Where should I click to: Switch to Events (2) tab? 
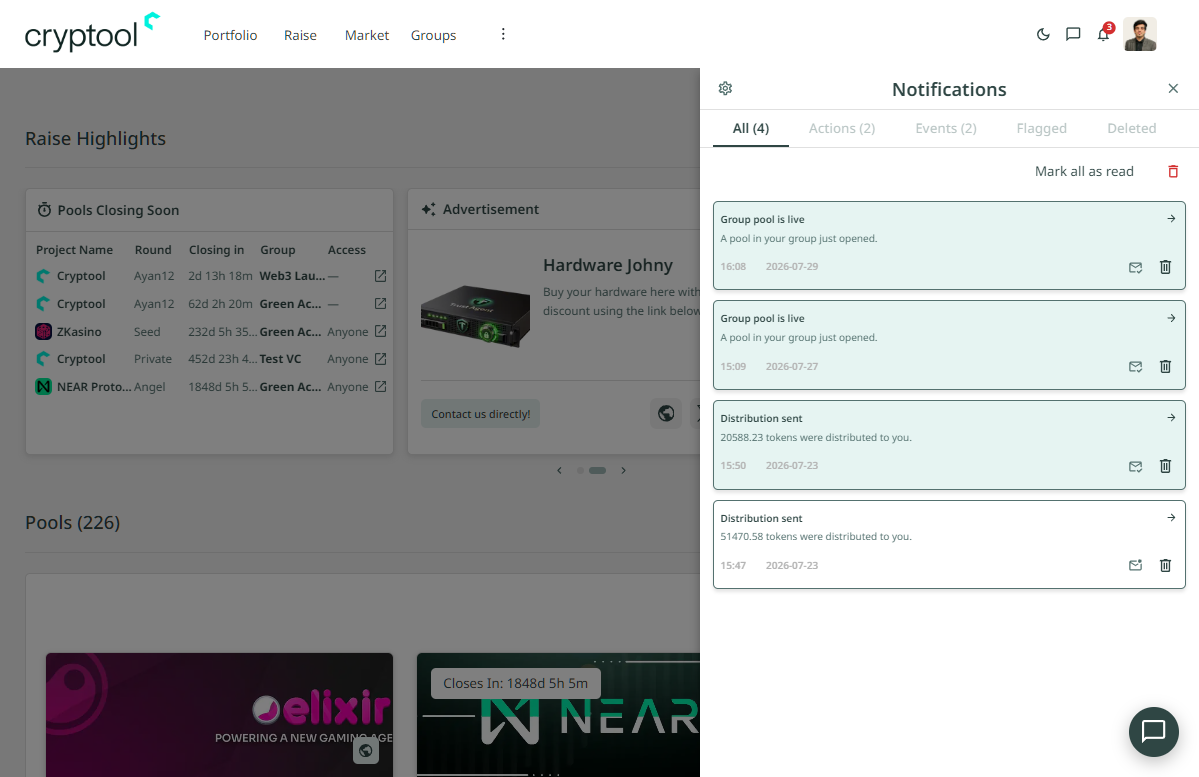click(946, 128)
